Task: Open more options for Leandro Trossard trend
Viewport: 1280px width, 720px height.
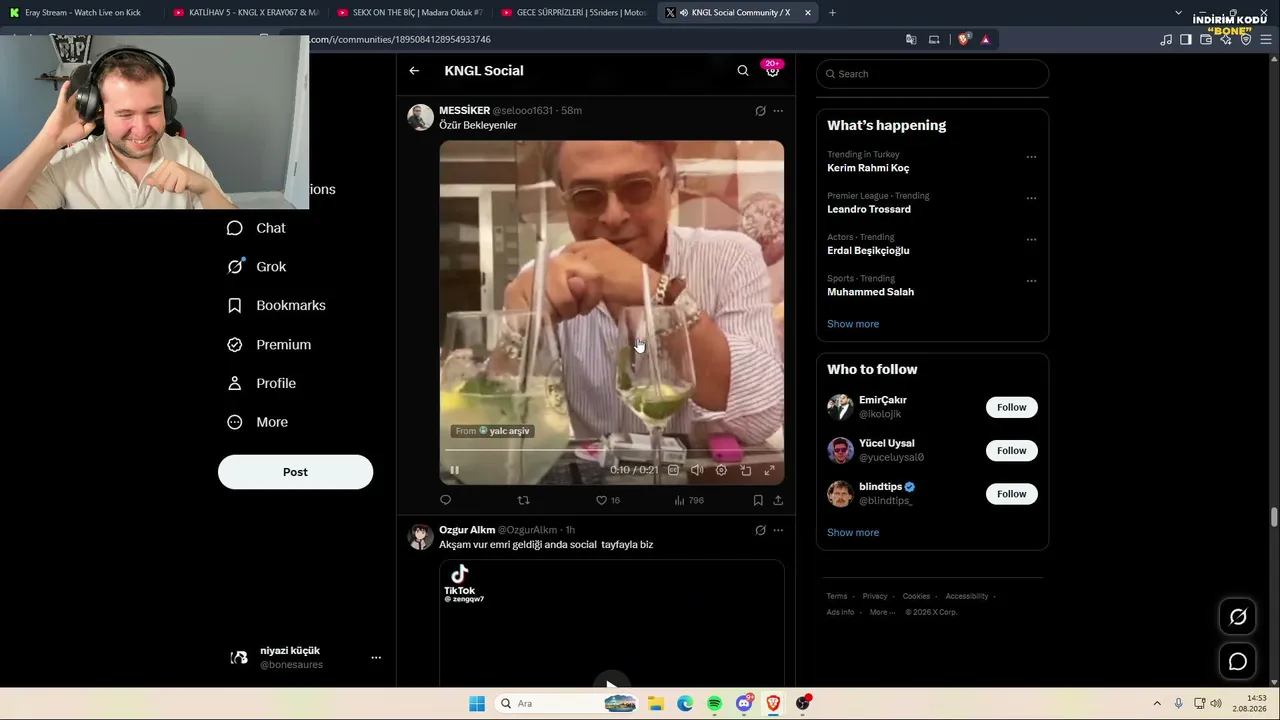Action: point(1031,198)
